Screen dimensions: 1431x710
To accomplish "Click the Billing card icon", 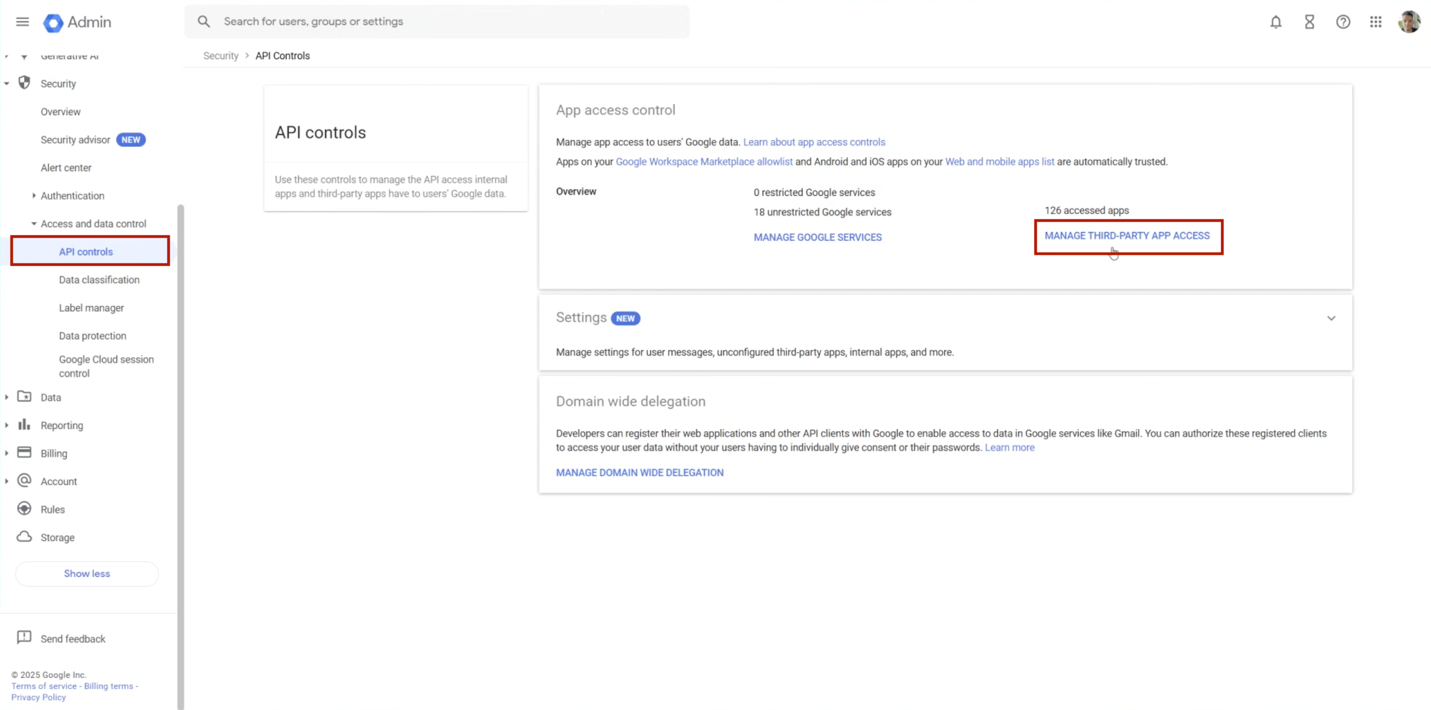I will tap(24, 453).
